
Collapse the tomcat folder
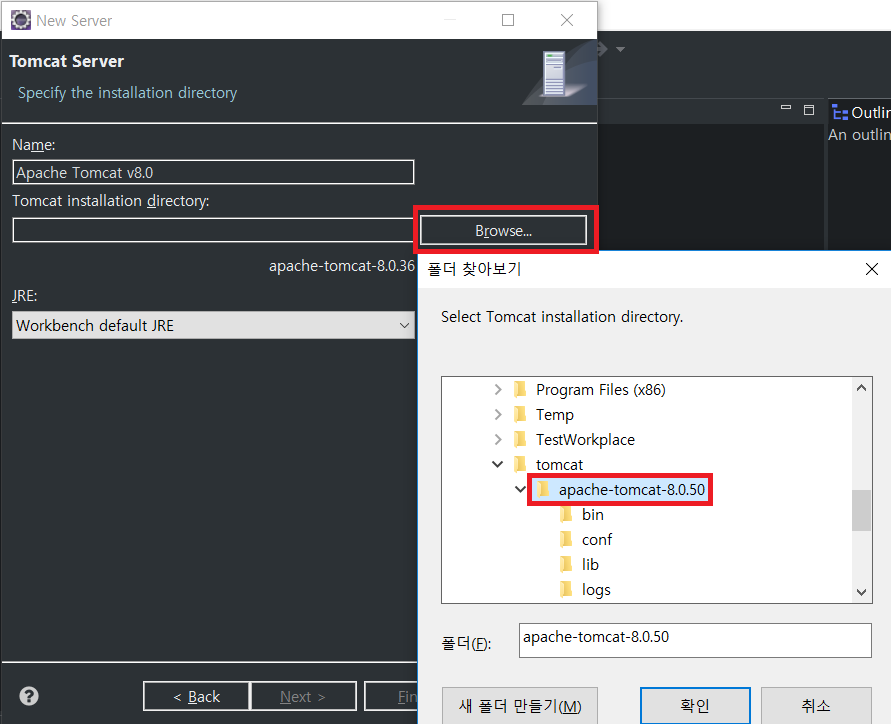497,464
